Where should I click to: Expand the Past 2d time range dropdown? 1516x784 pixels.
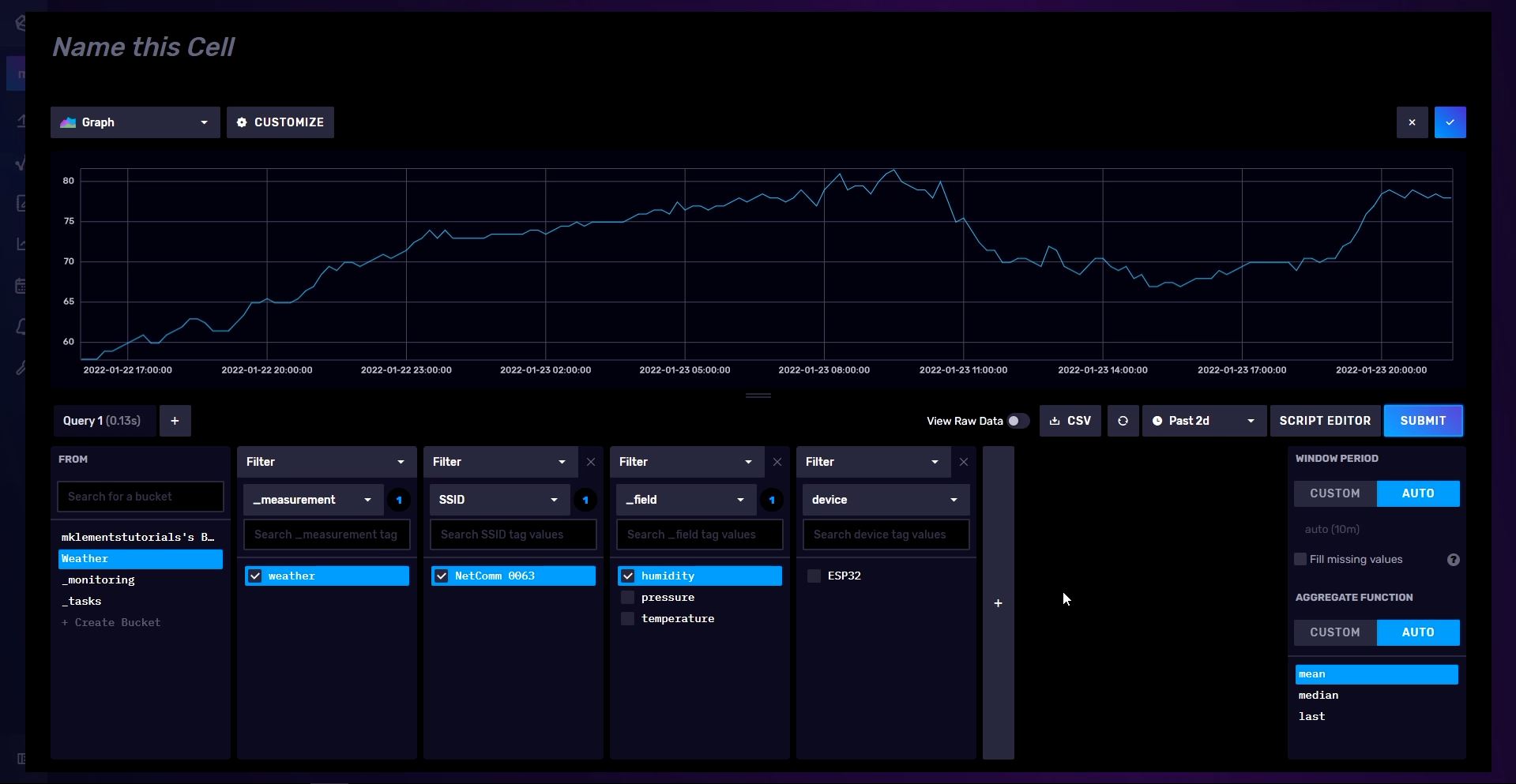1203,421
